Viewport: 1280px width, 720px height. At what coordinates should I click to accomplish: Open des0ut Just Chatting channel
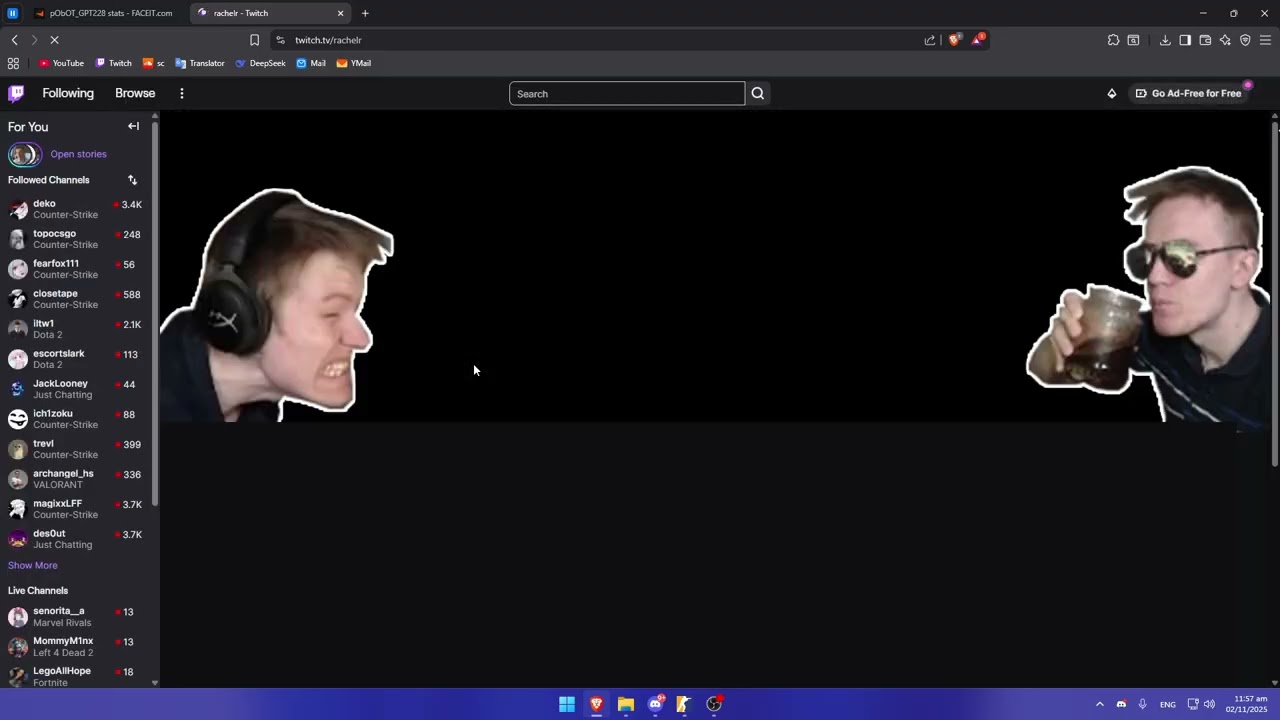78,539
